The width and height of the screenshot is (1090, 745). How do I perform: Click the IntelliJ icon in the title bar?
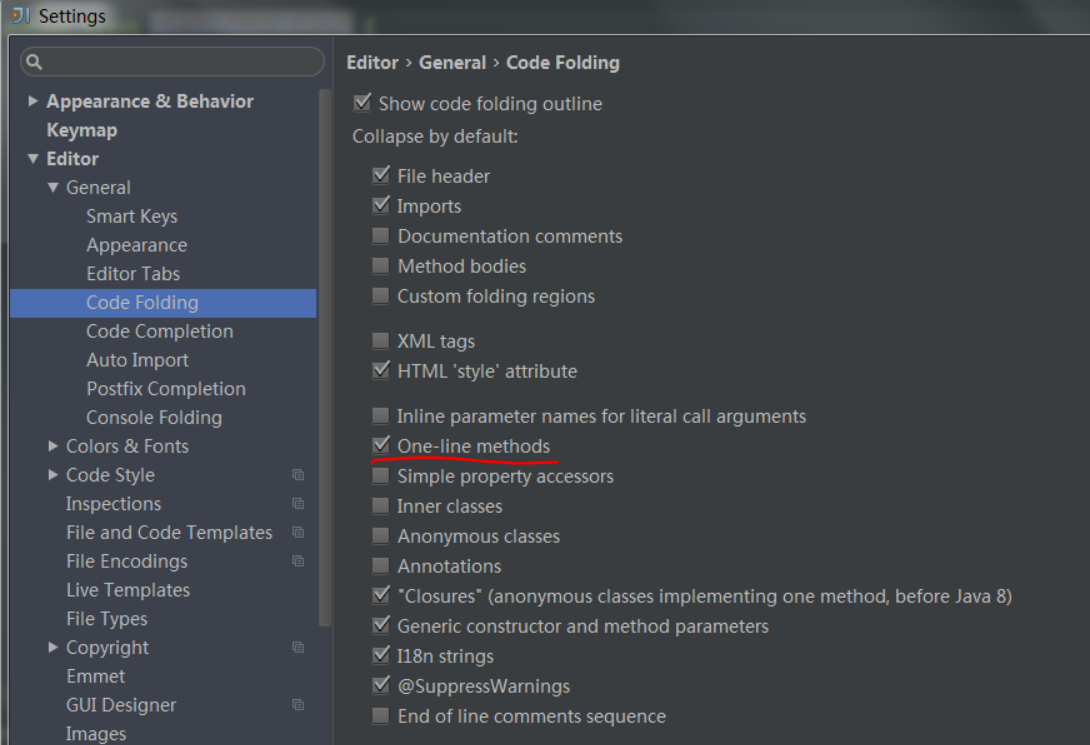[x=20, y=16]
